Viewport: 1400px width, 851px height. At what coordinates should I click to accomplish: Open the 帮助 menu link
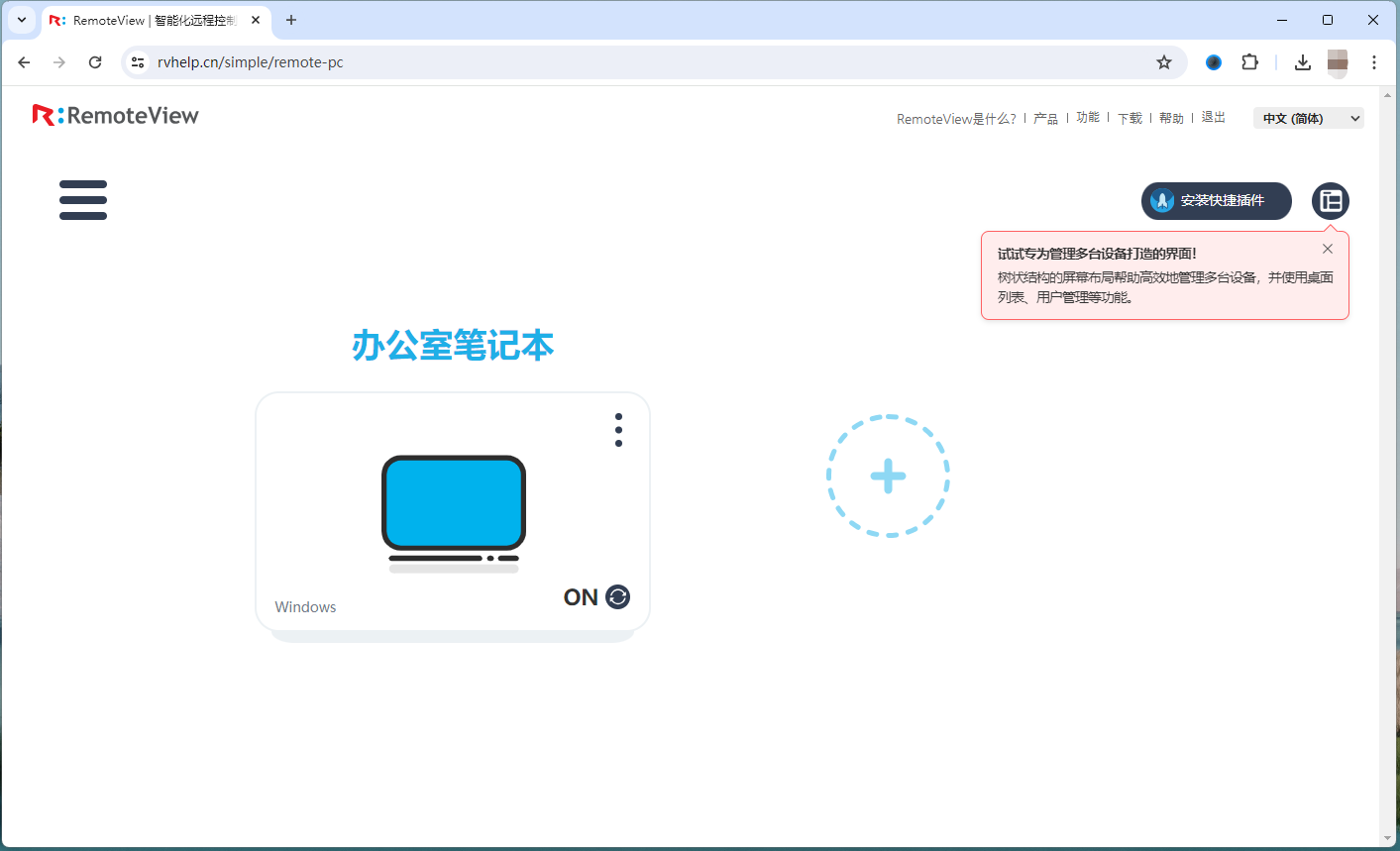tap(1172, 119)
